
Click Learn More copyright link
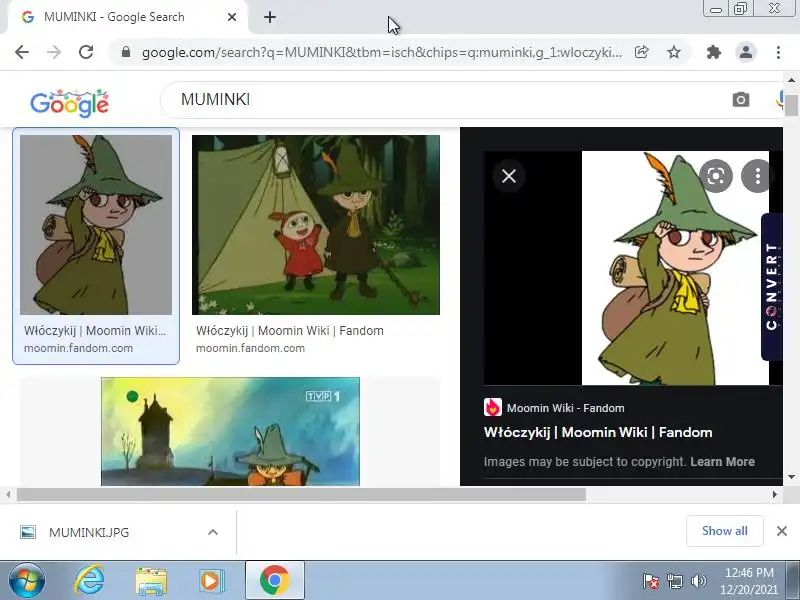pos(722,462)
